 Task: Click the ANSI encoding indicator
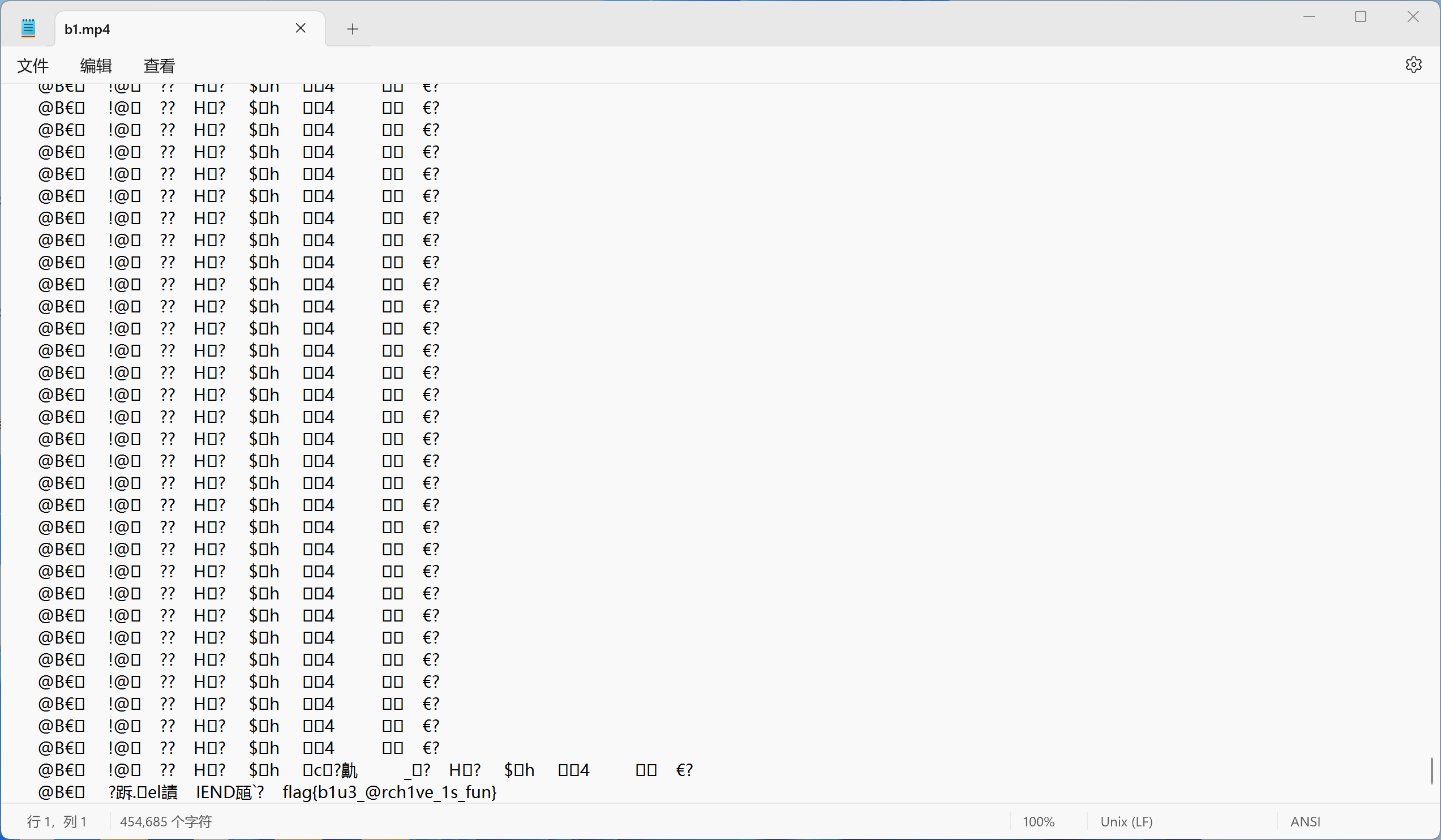tap(1305, 822)
